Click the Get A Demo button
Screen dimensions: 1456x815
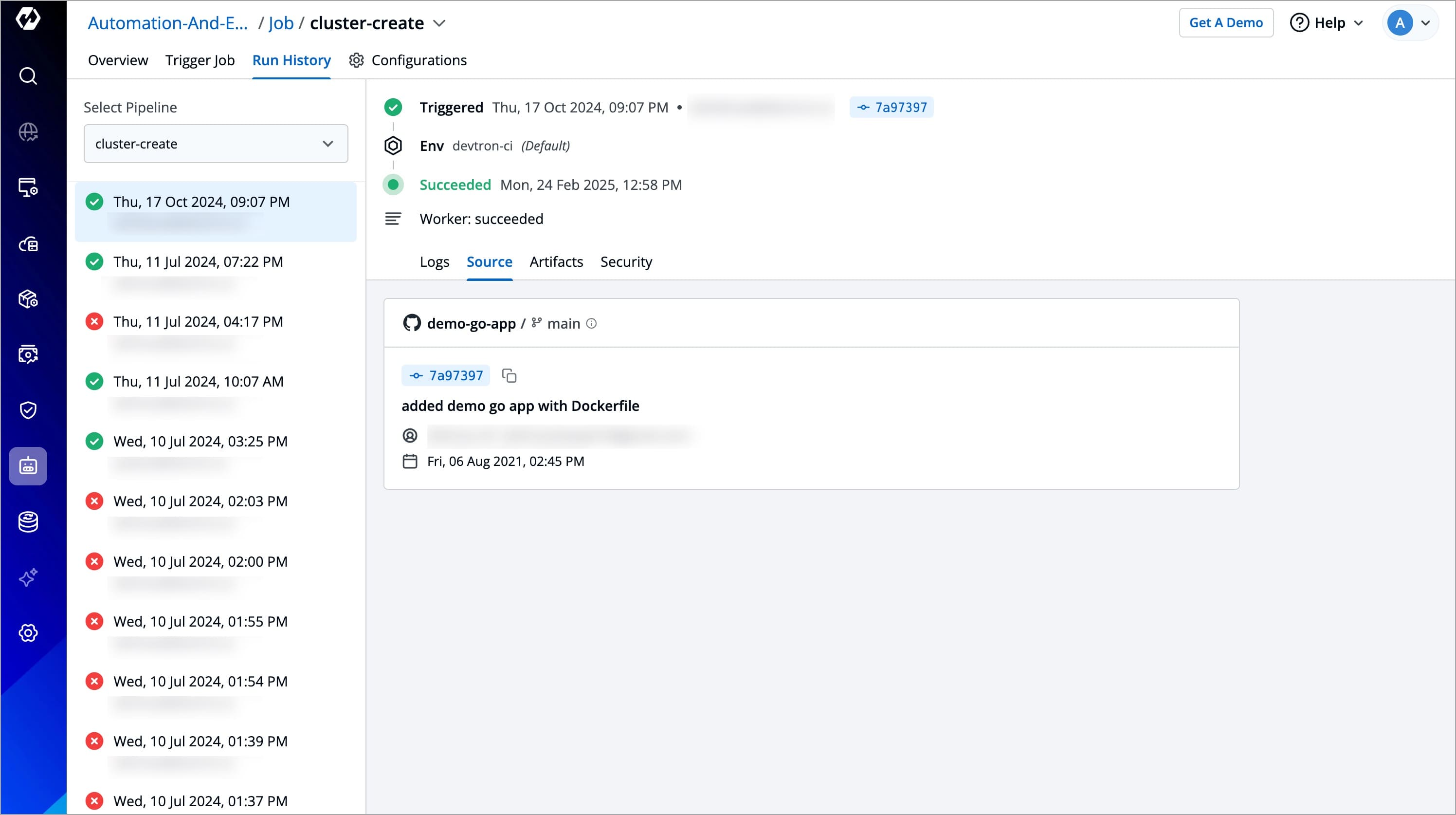click(x=1225, y=23)
